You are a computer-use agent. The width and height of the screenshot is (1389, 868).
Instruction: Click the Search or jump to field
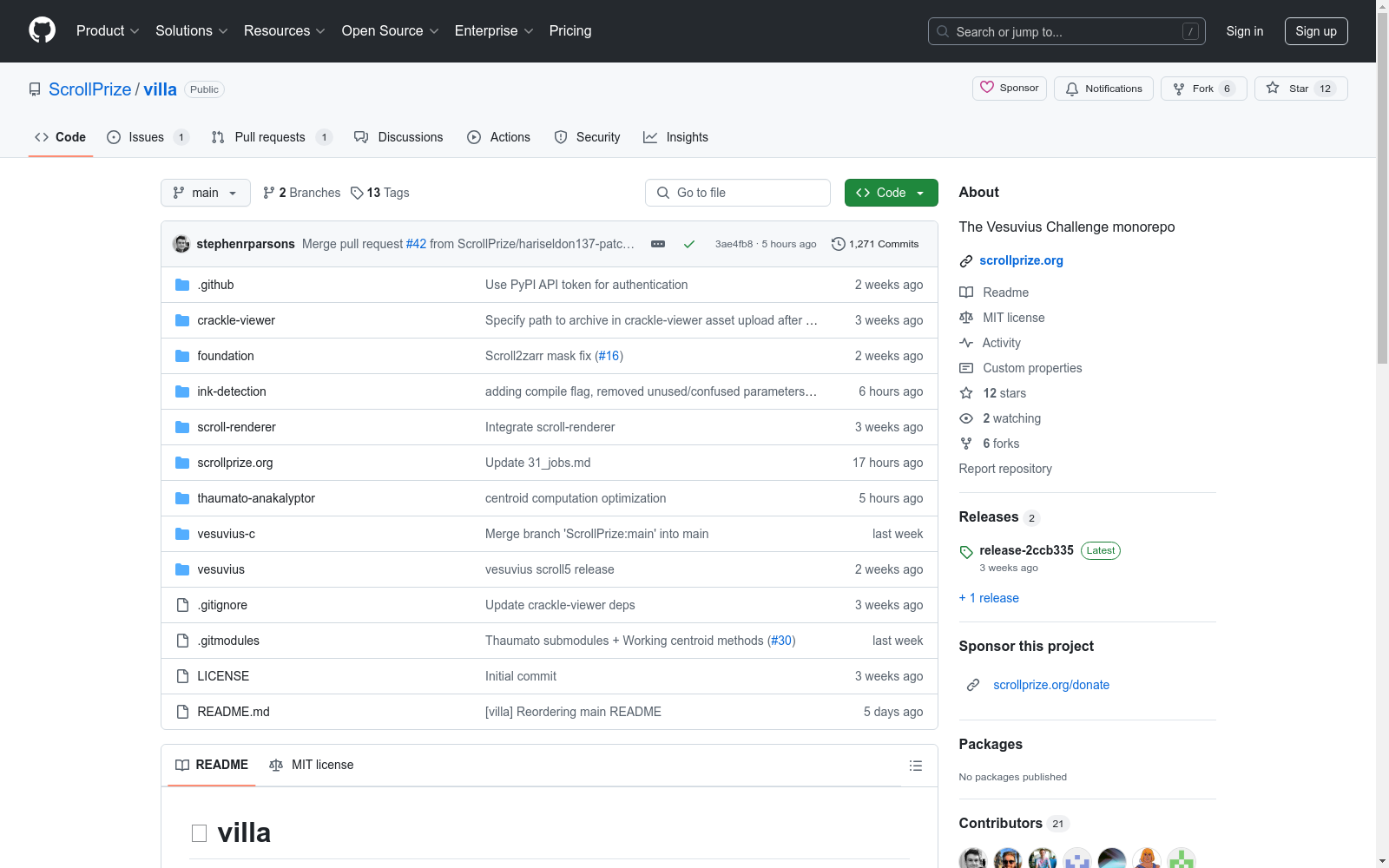[1067, 31]
